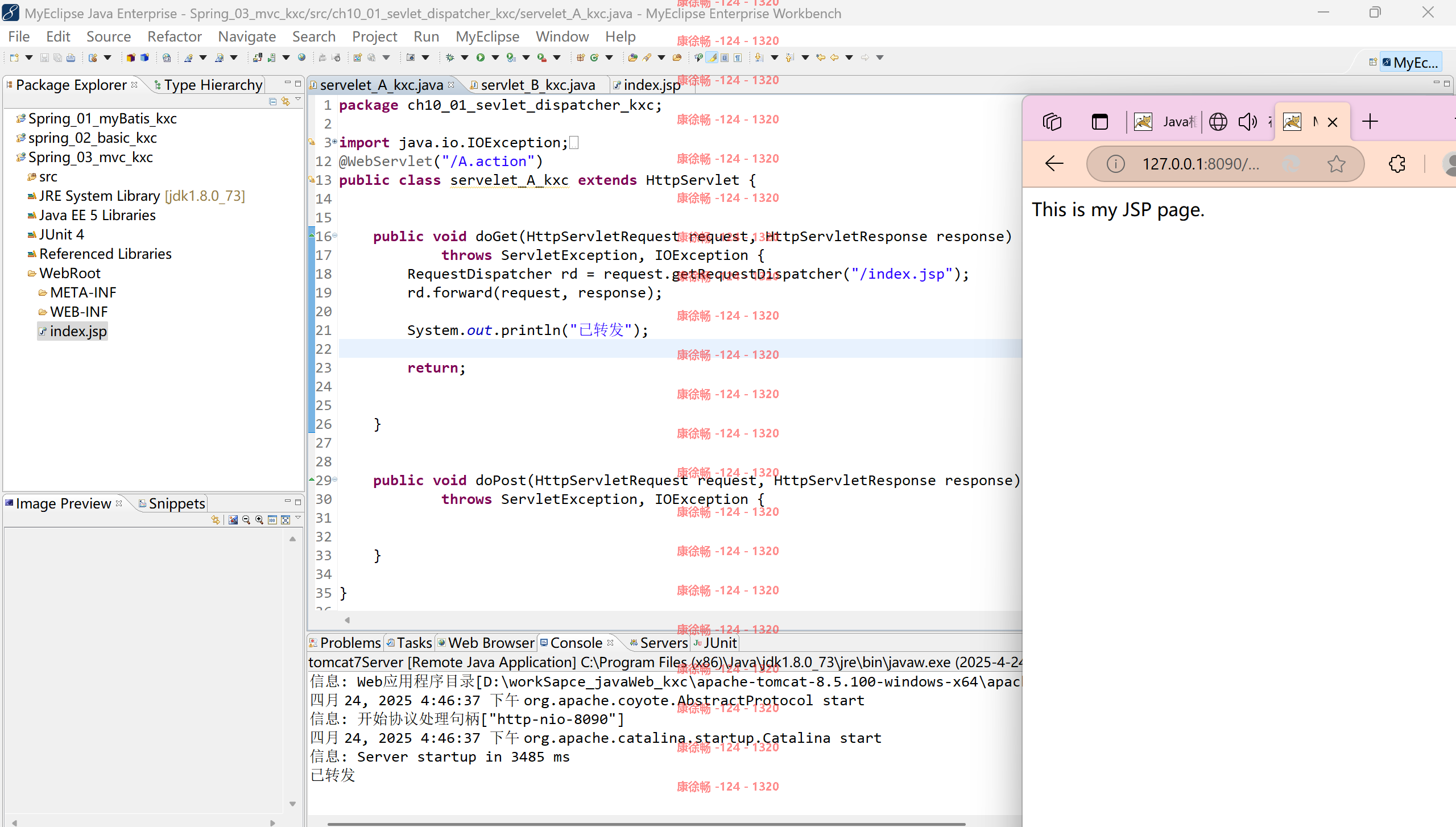Click the console horizontal scrollbar
Viewport: 1456px width, 827px height.
pyautogui.click(x=646, y=823)
